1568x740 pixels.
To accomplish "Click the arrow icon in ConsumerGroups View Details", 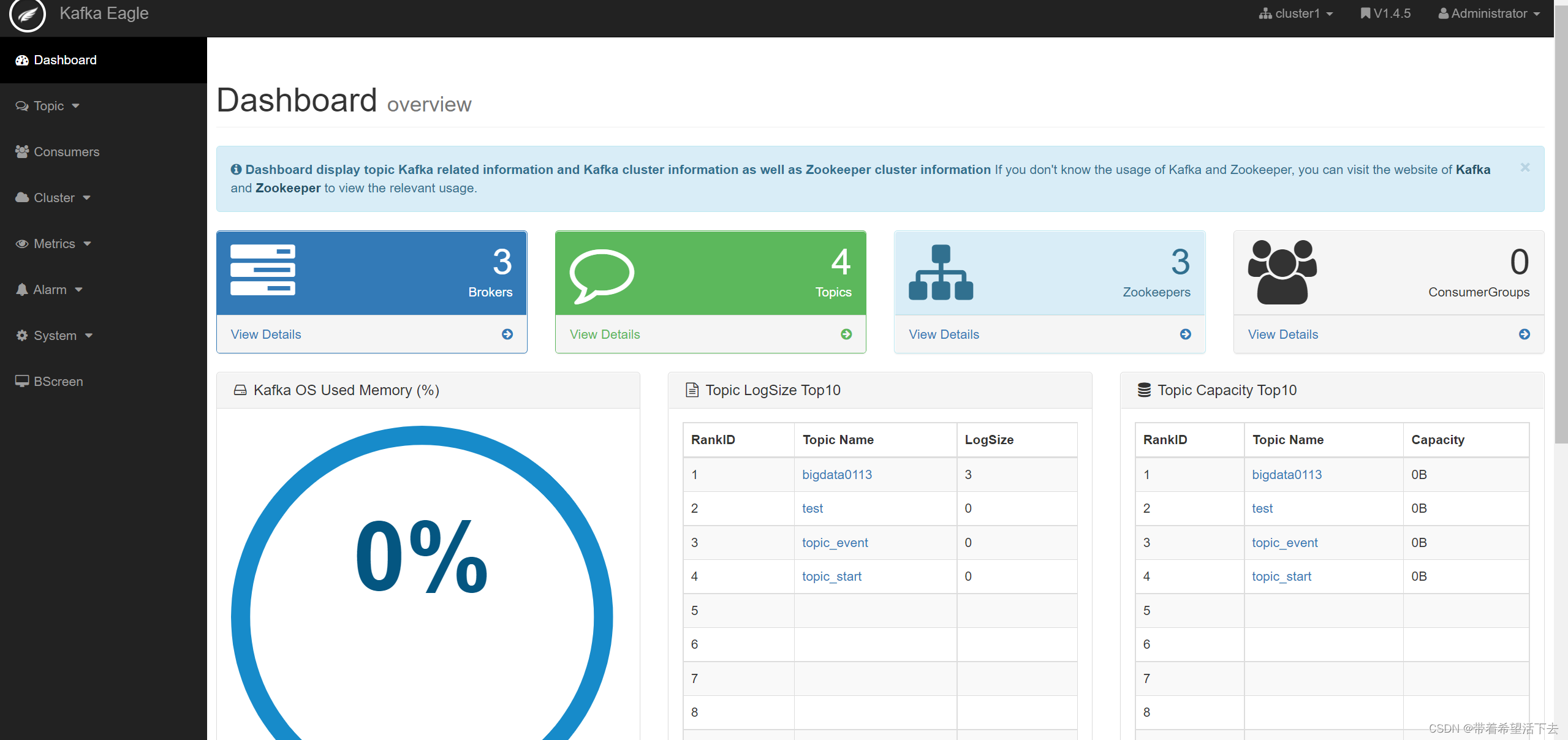I will pyautogui.click(x=1524, y=334).
